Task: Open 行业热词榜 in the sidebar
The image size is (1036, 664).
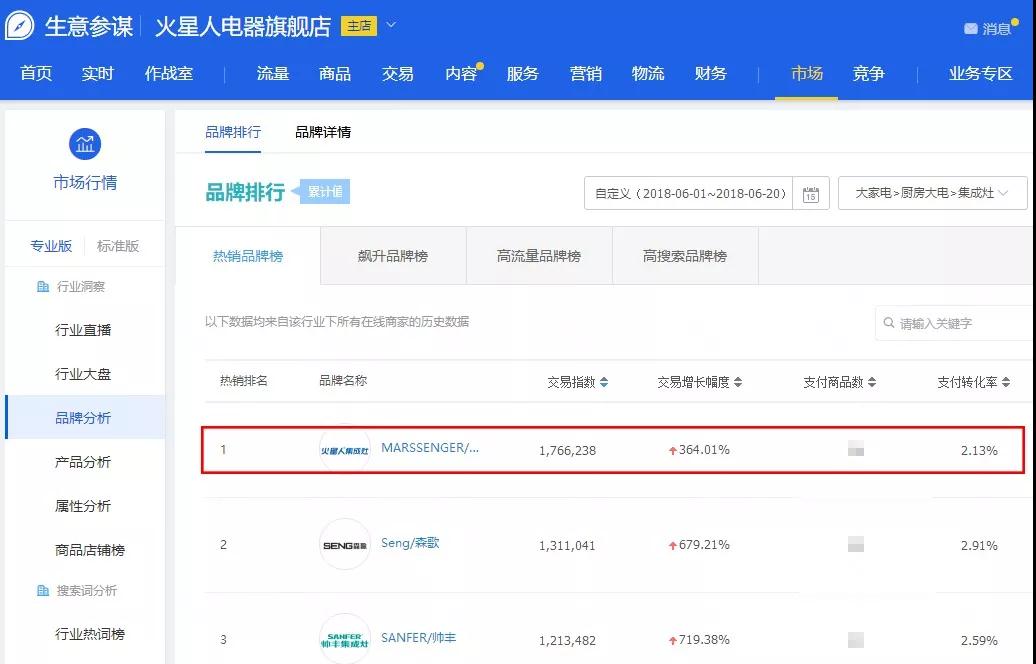Action: click(x=90, y=634)
